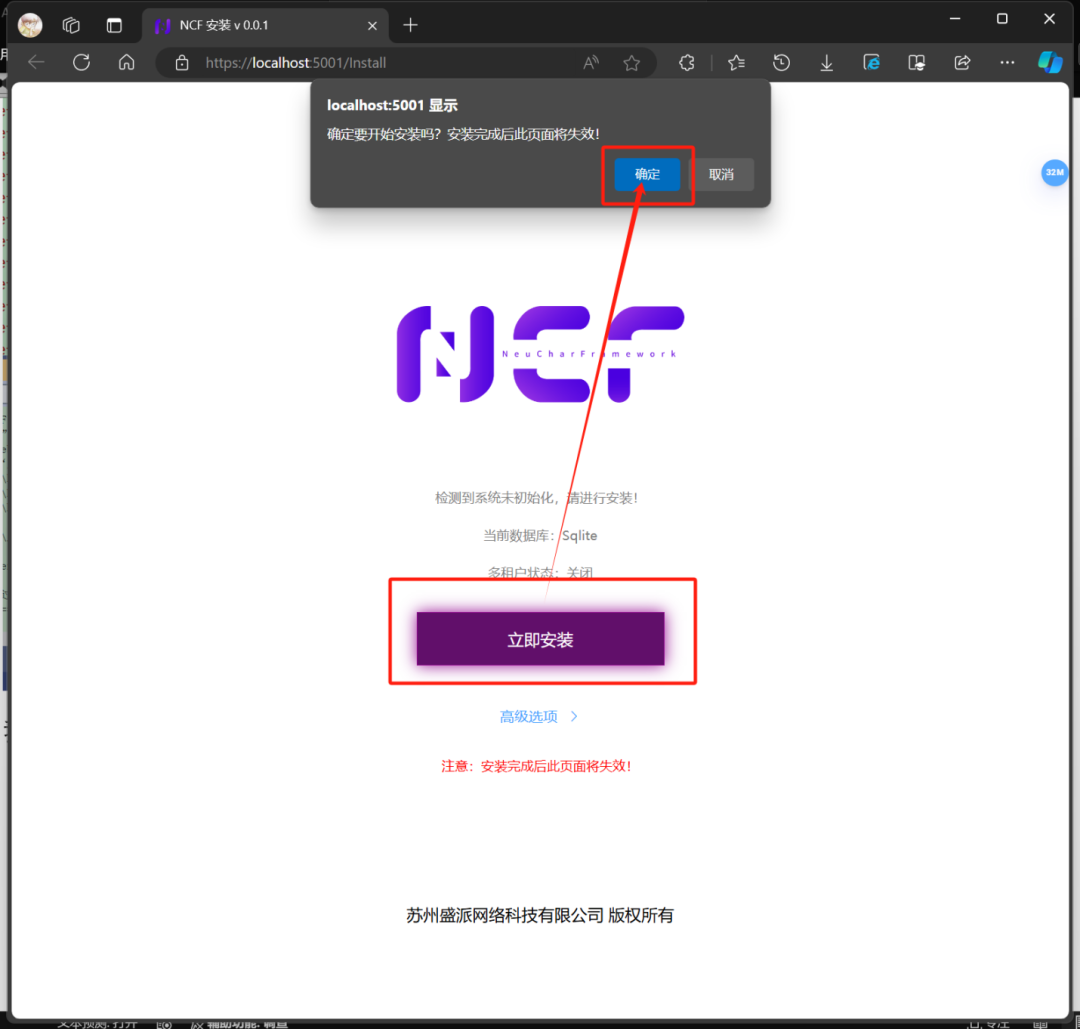1080x1029 pixels.
Task: Reload the page with refresh icon
Action: point(81,63)
